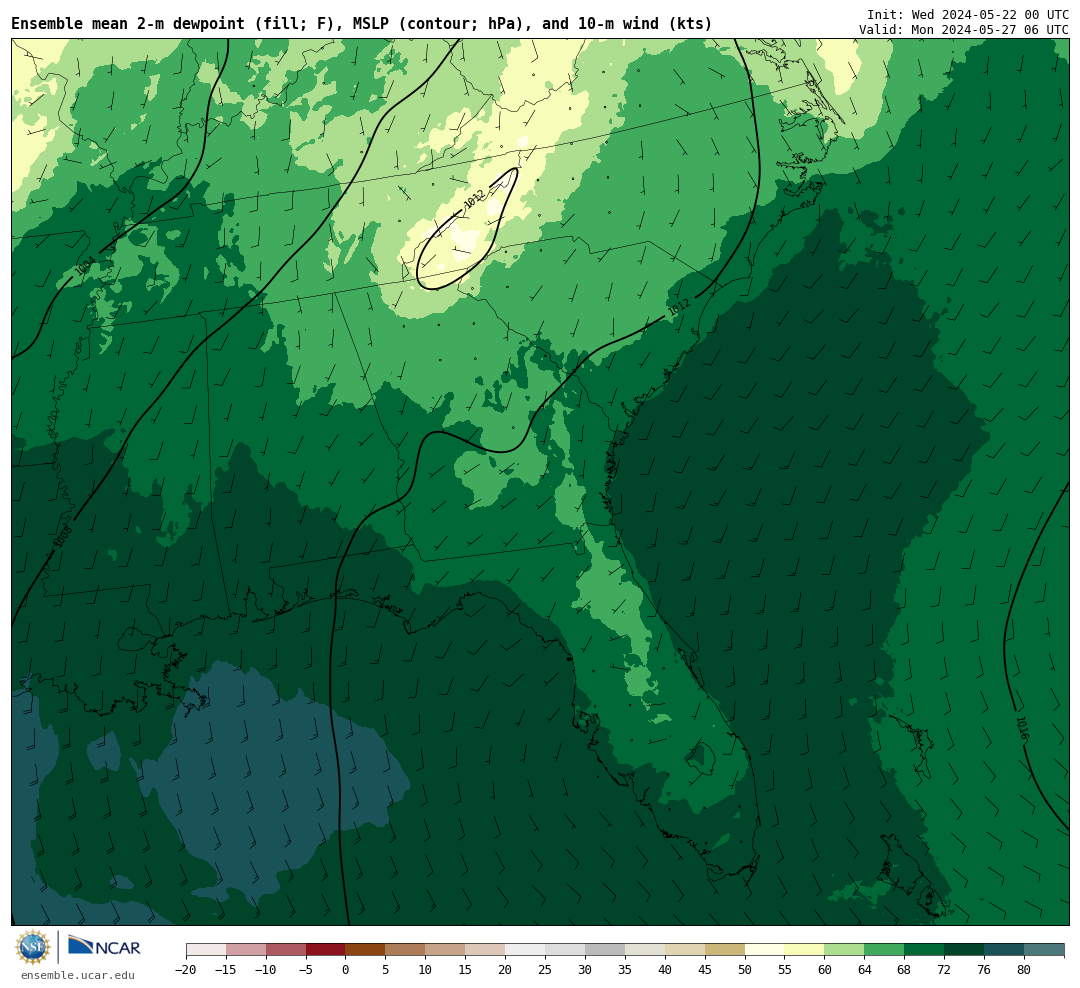Image resolution: width=1080 pixels, height=988 pixels.
Task: Pick the colorbar swatch between -15 and -10
Action: pos(246,950)
